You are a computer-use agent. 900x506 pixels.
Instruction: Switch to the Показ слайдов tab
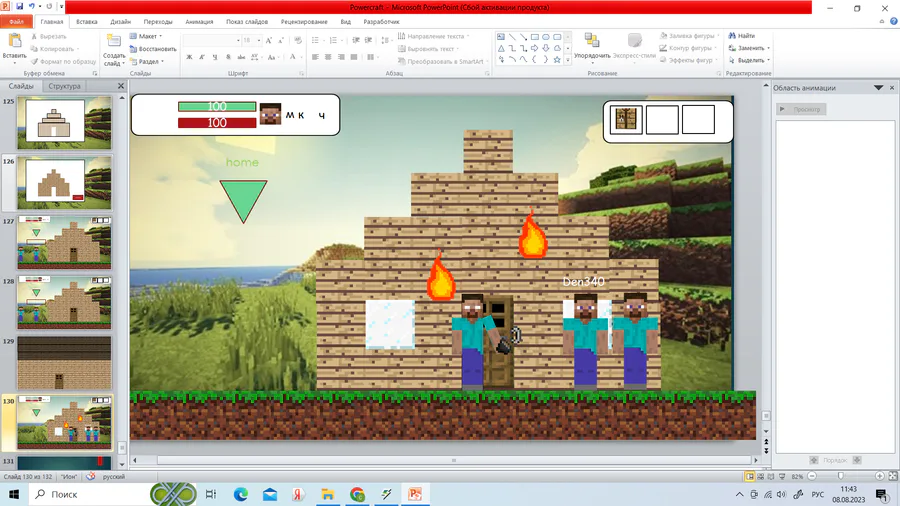coord(247,22)
